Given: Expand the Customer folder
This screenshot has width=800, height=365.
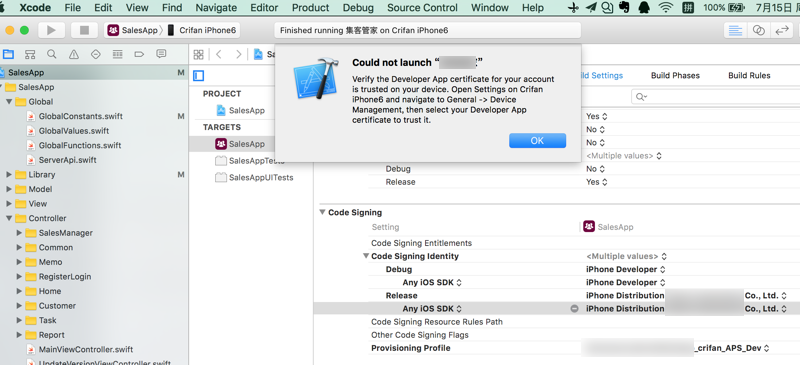Looking at the screenshot, I should (x=19, y=306).
